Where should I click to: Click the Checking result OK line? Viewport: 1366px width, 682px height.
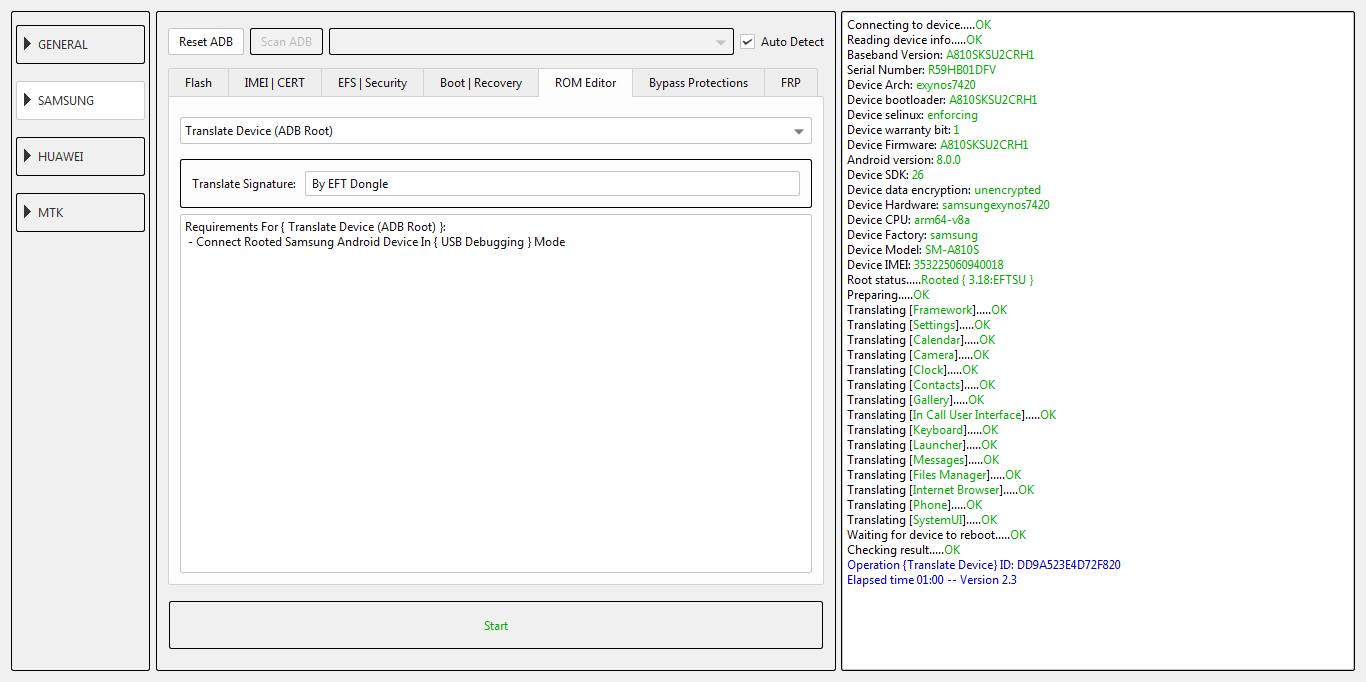[903, 550]
